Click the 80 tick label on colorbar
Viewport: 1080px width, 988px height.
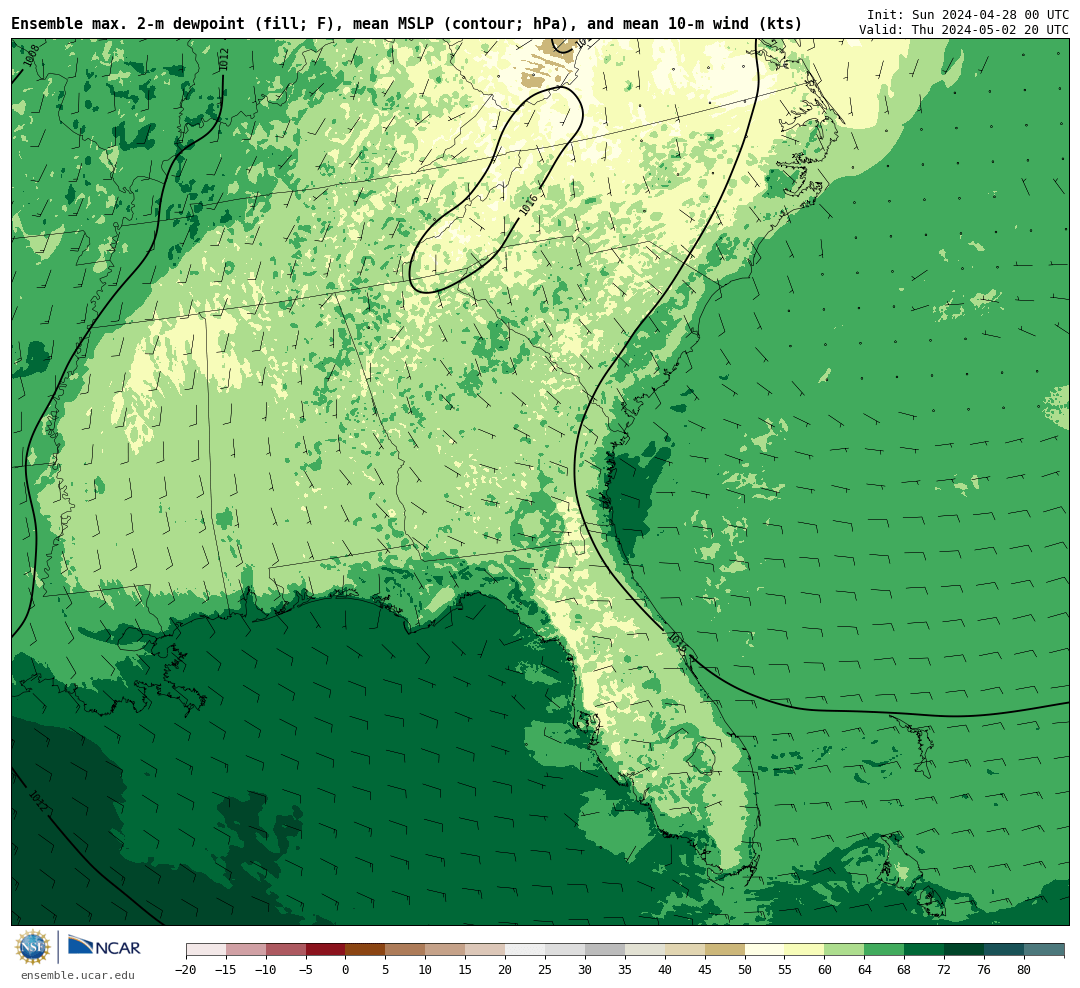(x=1024, y=970)
